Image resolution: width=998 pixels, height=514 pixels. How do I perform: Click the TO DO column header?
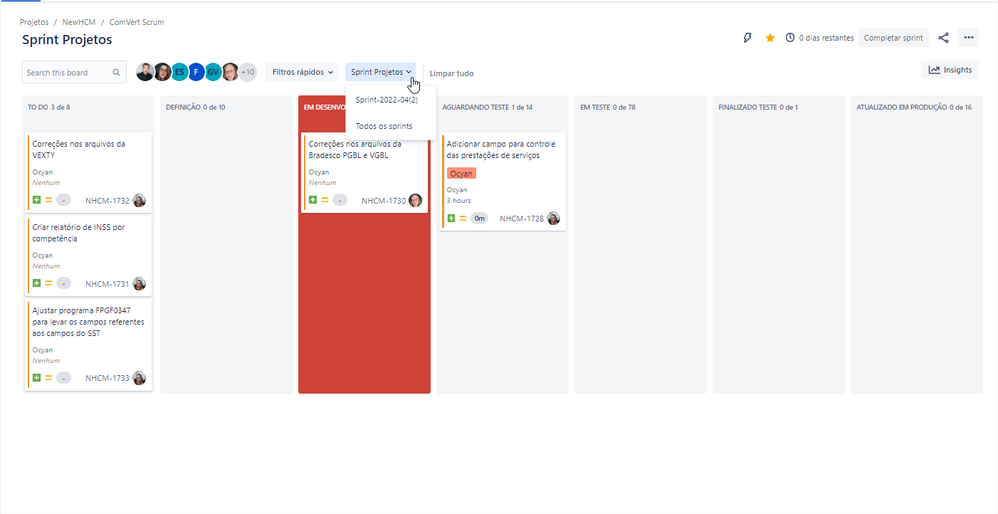pos(48,108)
